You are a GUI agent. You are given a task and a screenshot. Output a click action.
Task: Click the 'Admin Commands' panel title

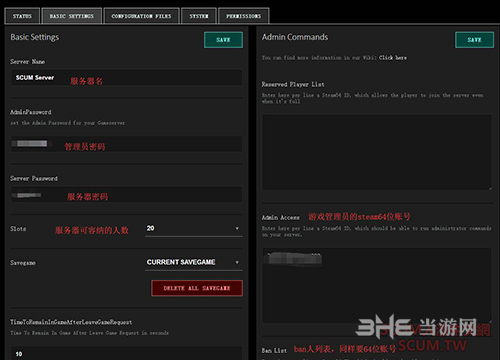point(295,37)
